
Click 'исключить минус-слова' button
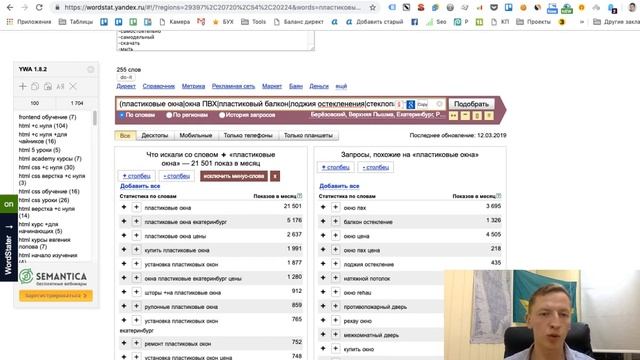(x=234, y=176)
